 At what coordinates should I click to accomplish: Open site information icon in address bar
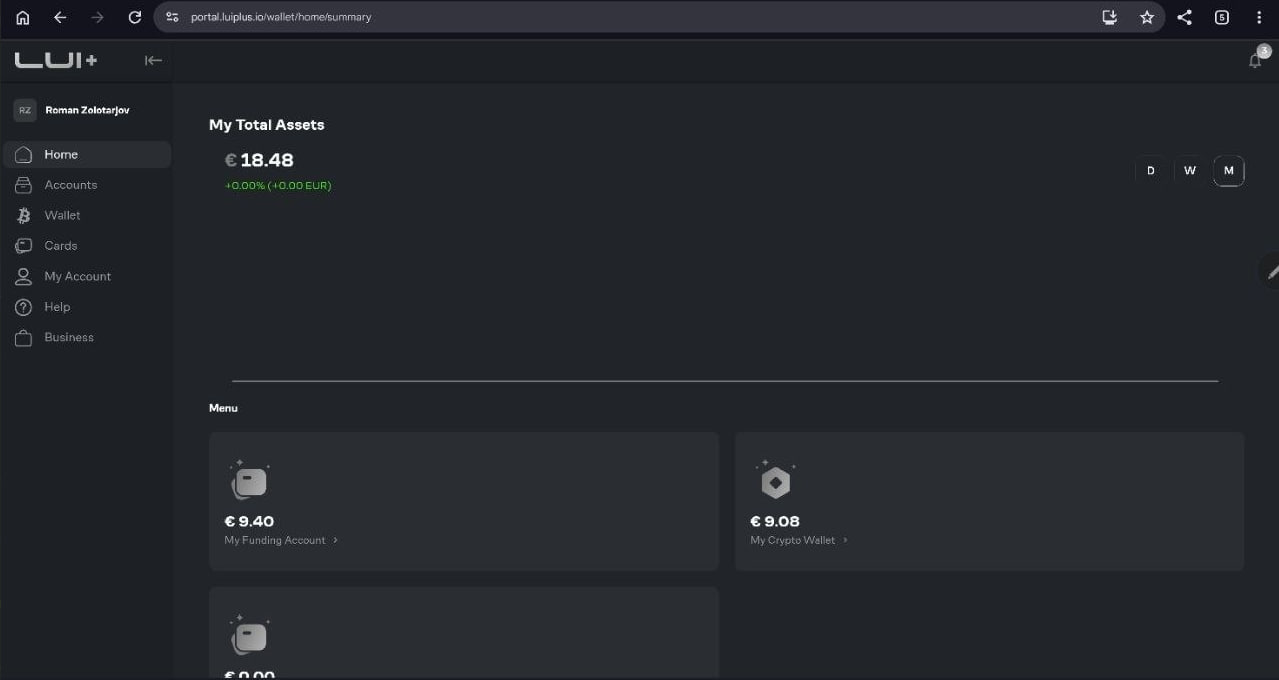click(172, 17)
